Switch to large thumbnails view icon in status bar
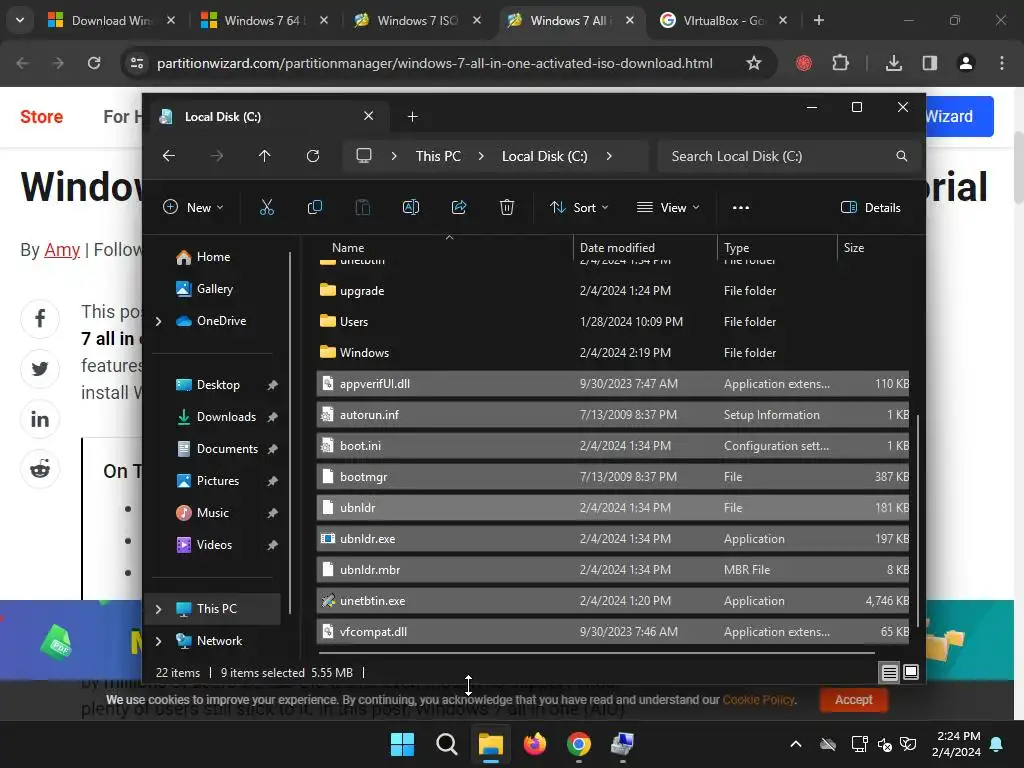The width and height of the screenshot is (1024, 768). [x=910, y=672]
